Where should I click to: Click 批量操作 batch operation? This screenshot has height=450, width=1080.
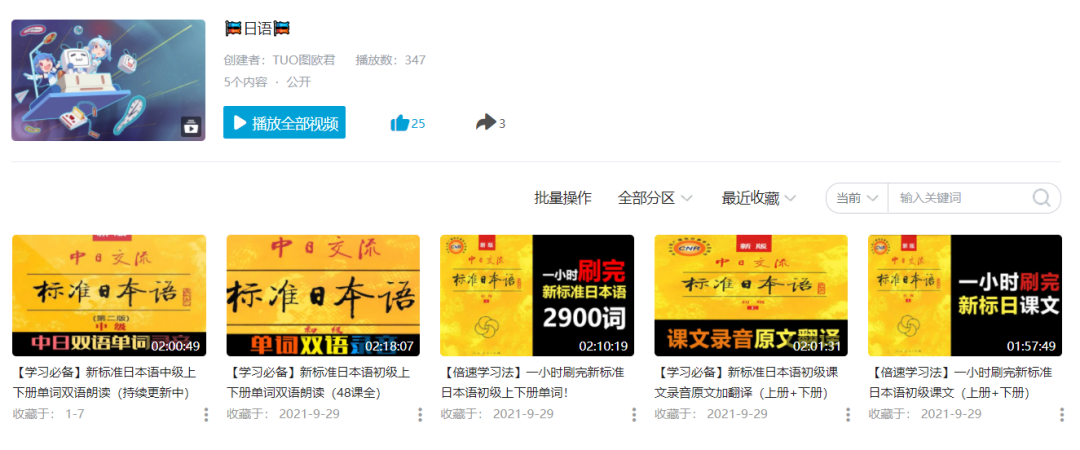tap(563, 198)
